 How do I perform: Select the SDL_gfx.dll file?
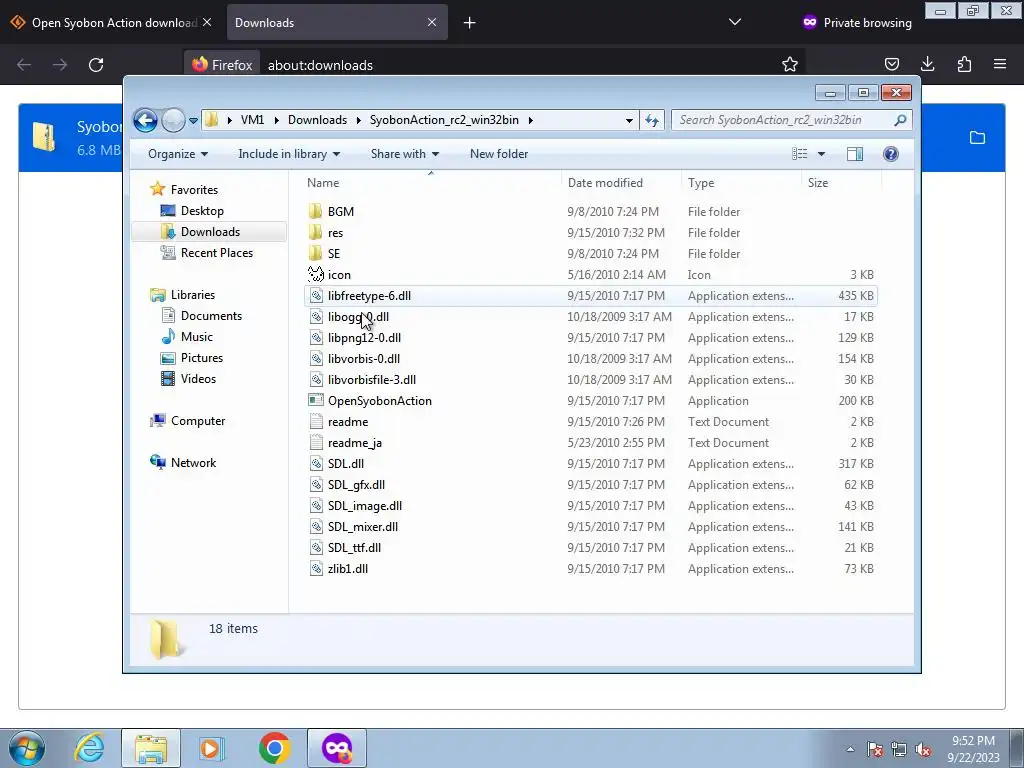(x=356, y=485)
